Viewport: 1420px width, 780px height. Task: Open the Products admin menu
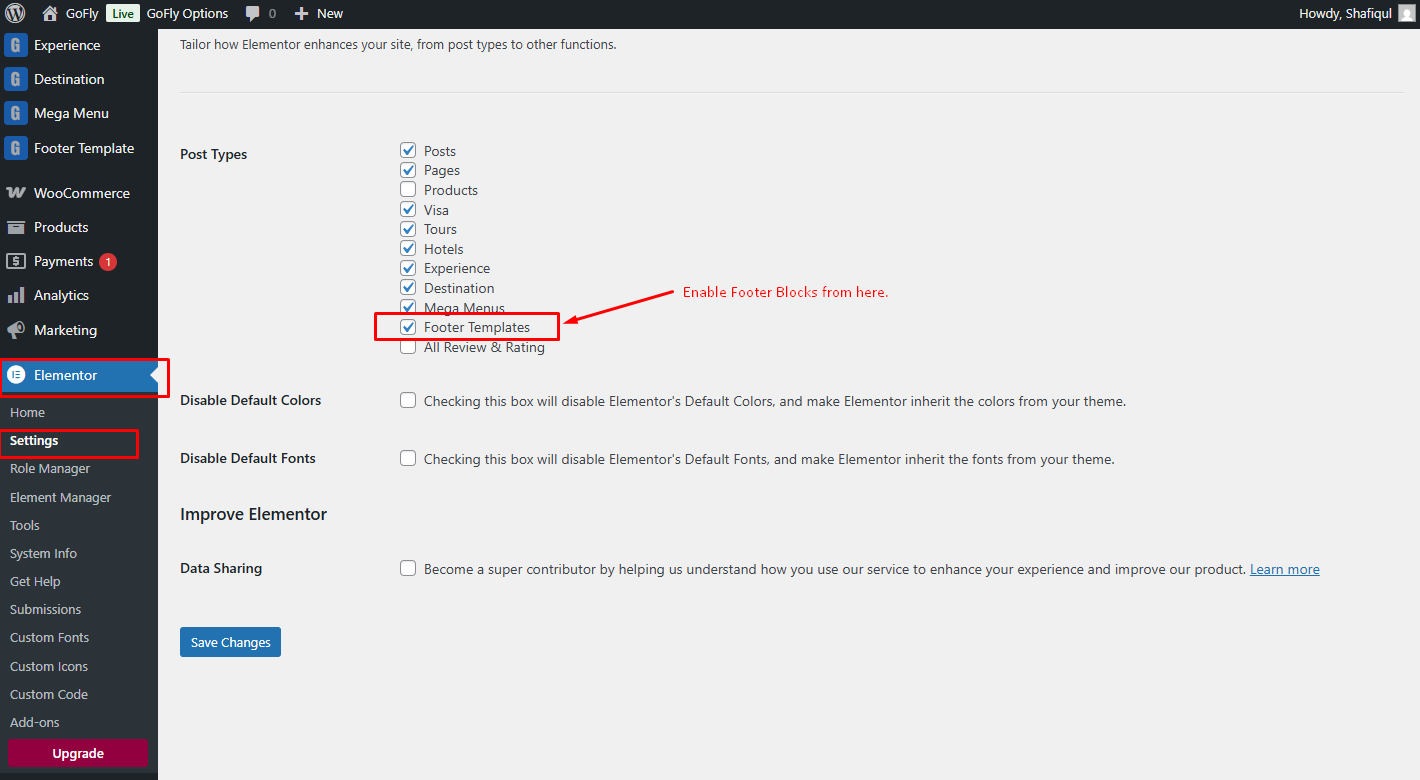79,227
